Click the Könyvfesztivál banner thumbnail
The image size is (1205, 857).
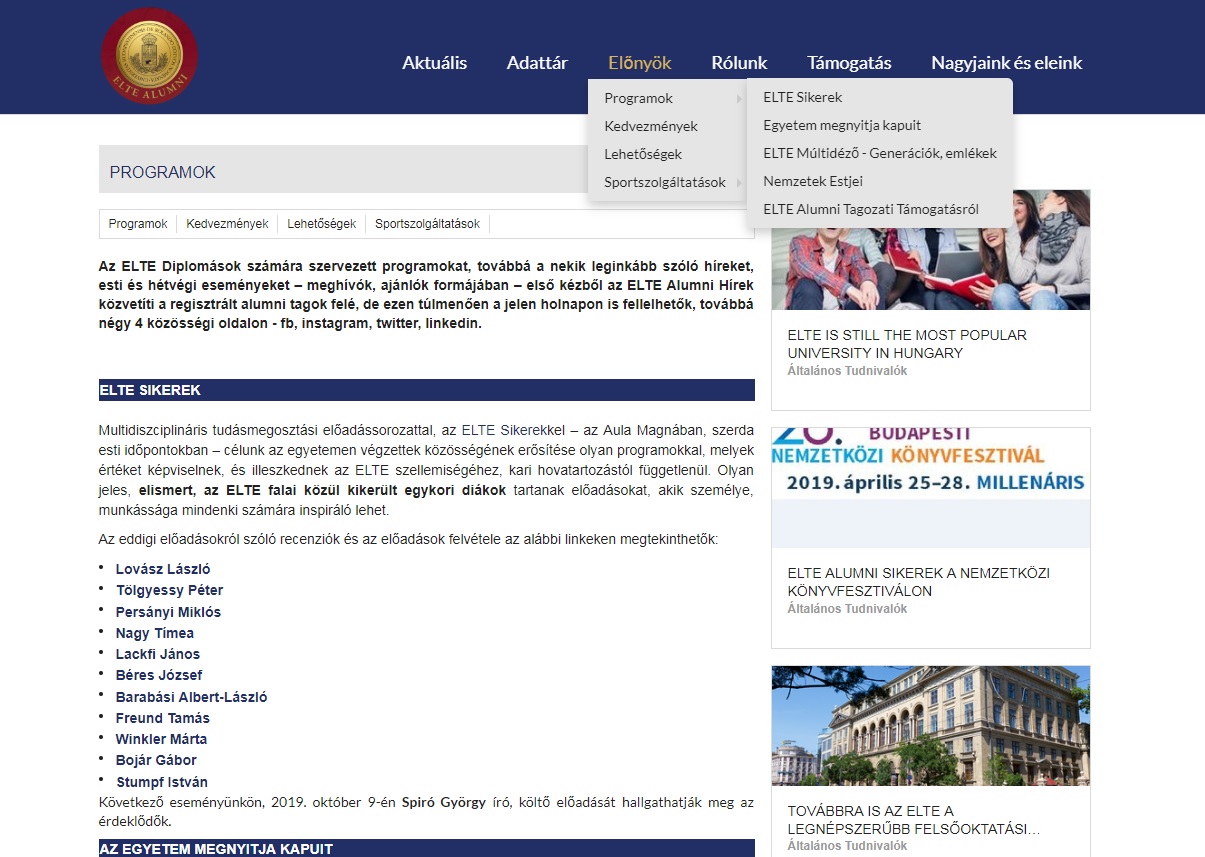[931, 487]
